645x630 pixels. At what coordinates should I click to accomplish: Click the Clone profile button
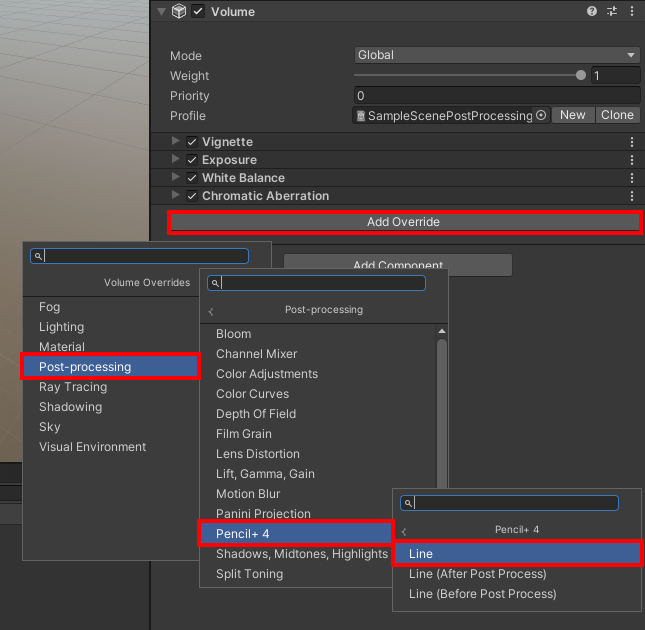point(617,115)
